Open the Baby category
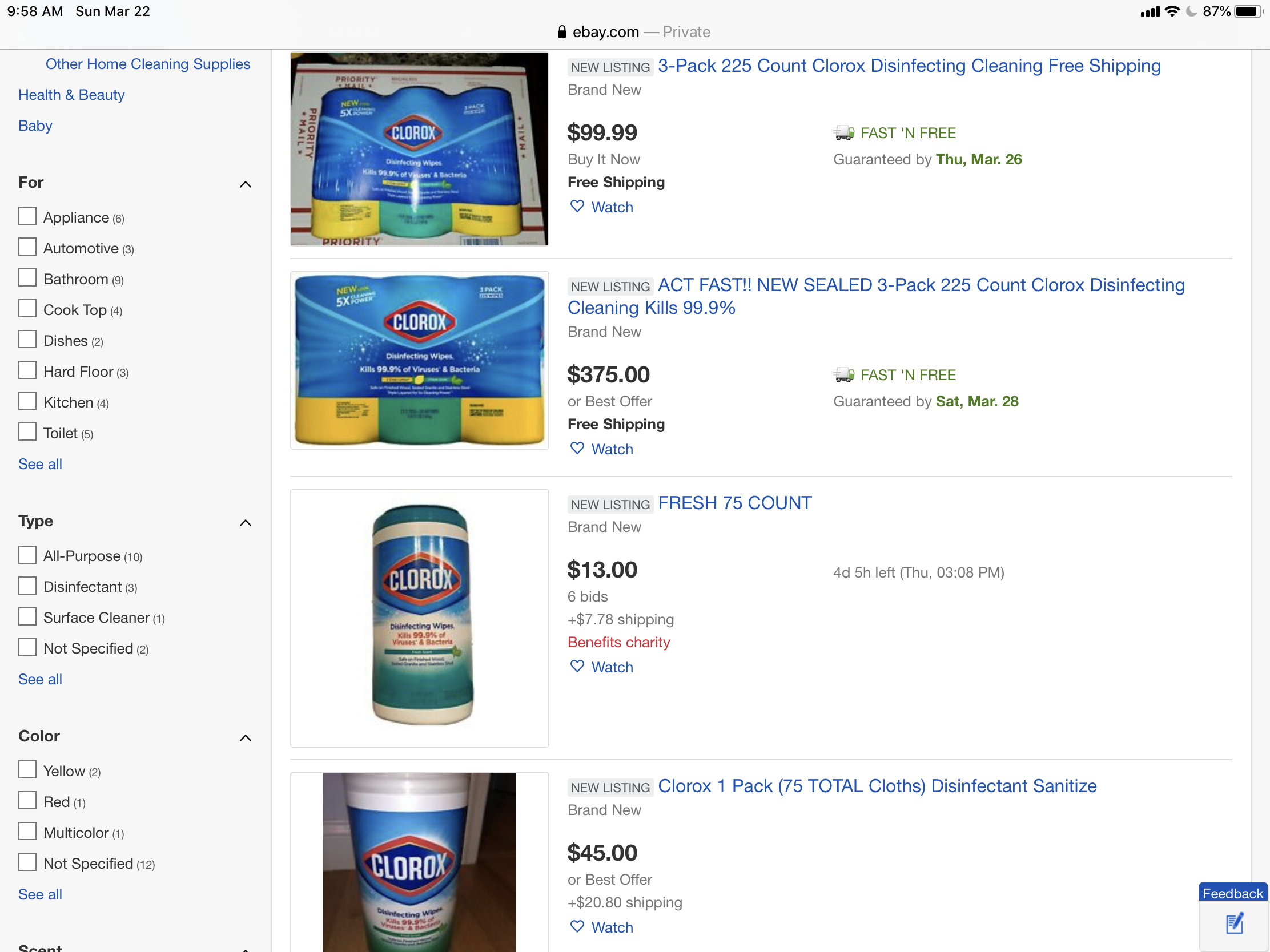Image resolution: width=1270 pixels, height=952 pixels. coord(35,126)
